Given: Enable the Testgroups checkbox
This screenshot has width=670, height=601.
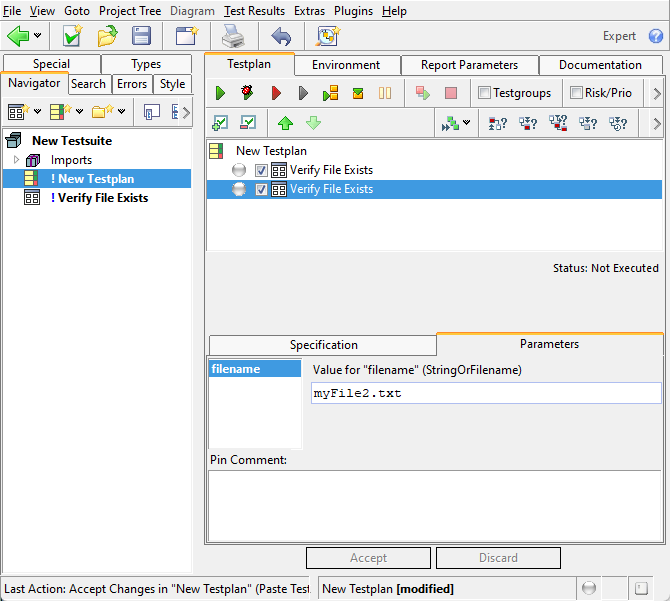Looking at the screenshot, I should pyautogui.click(x=485, y=93).
